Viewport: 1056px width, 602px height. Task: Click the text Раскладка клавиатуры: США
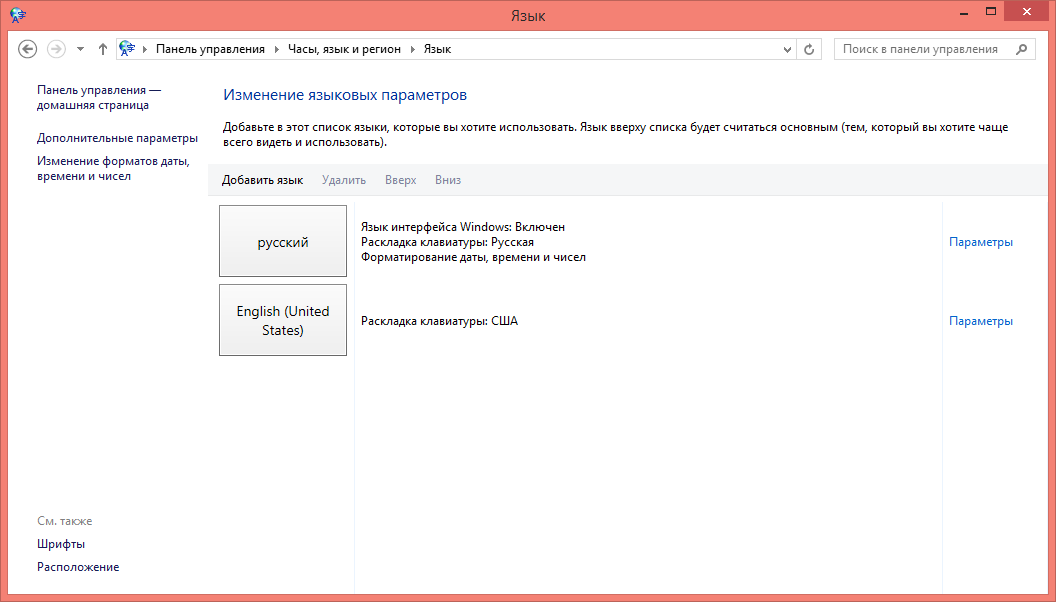point(439,321)
